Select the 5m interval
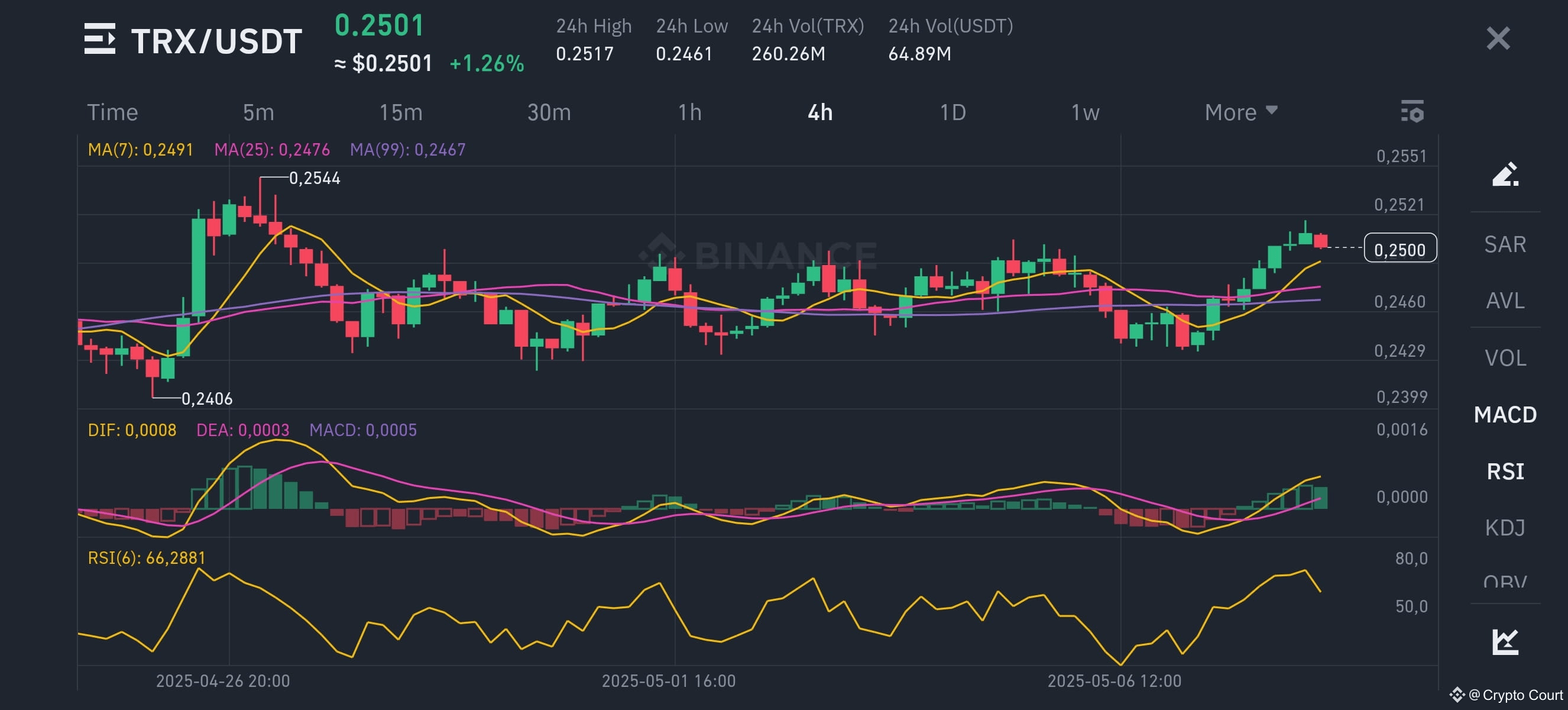Screen dimensions: 1568x710 pyautogui.click(x=258, y=112)
